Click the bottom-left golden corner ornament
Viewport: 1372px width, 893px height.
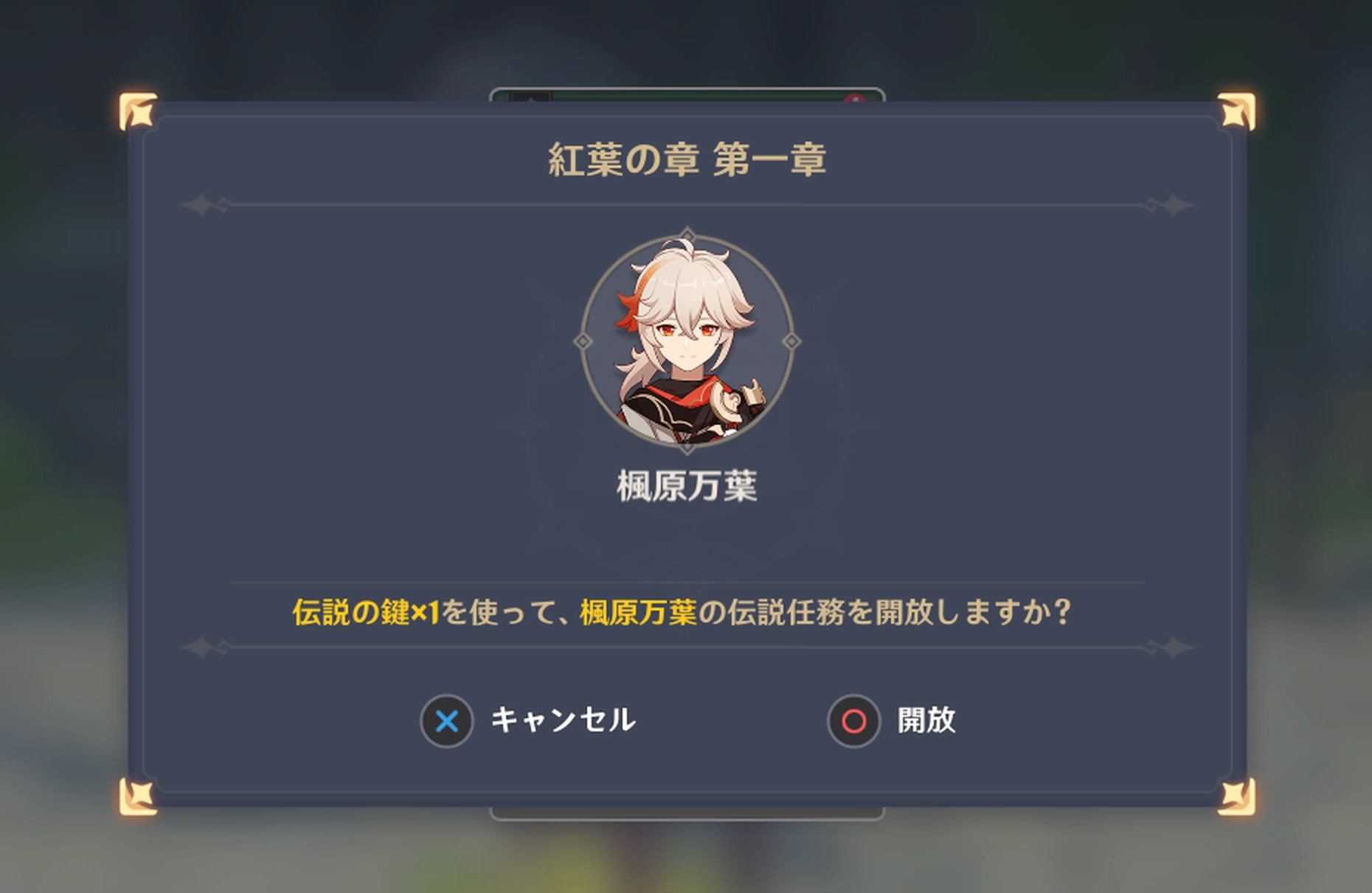pos(138,797)
